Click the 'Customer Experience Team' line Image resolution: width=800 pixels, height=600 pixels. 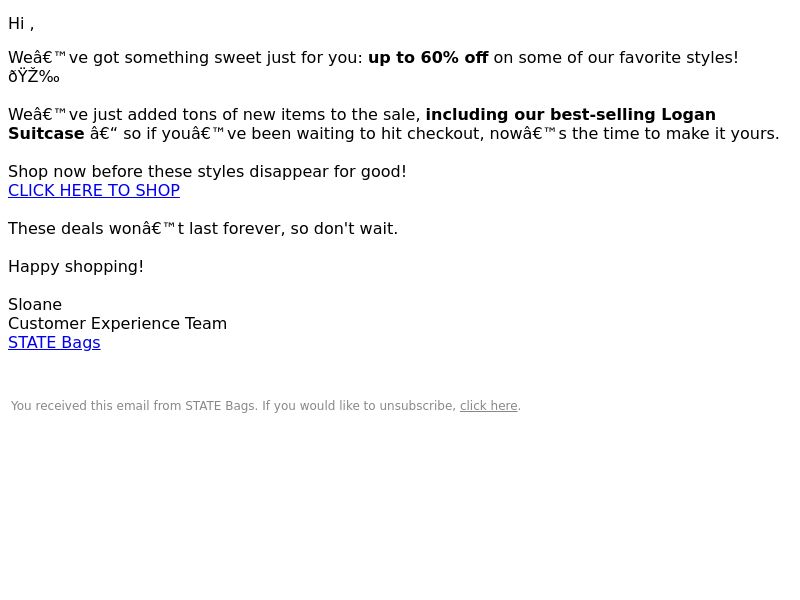tap(117, 323)
